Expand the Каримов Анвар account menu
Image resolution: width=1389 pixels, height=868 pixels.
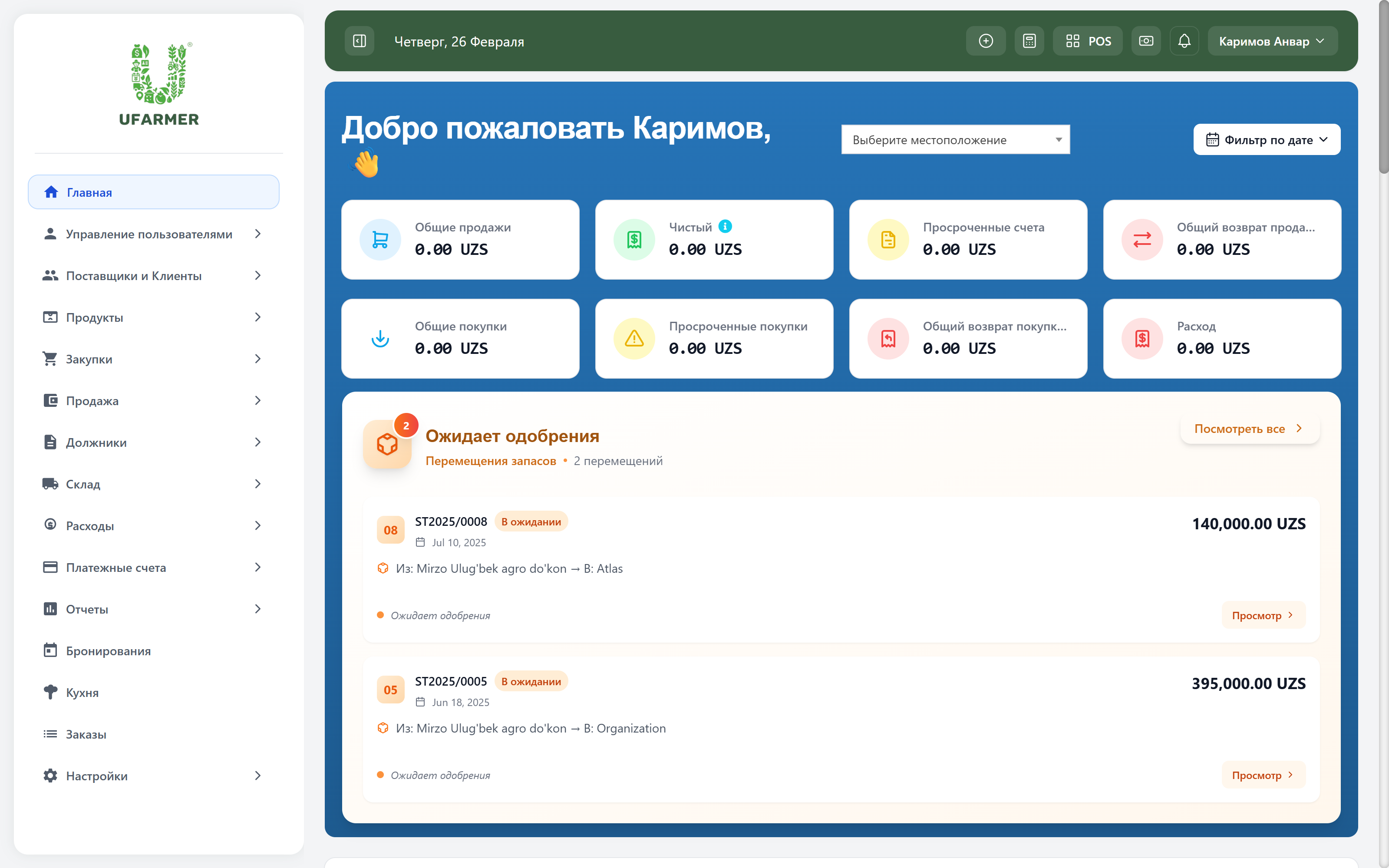click(x=1272, y=40)
